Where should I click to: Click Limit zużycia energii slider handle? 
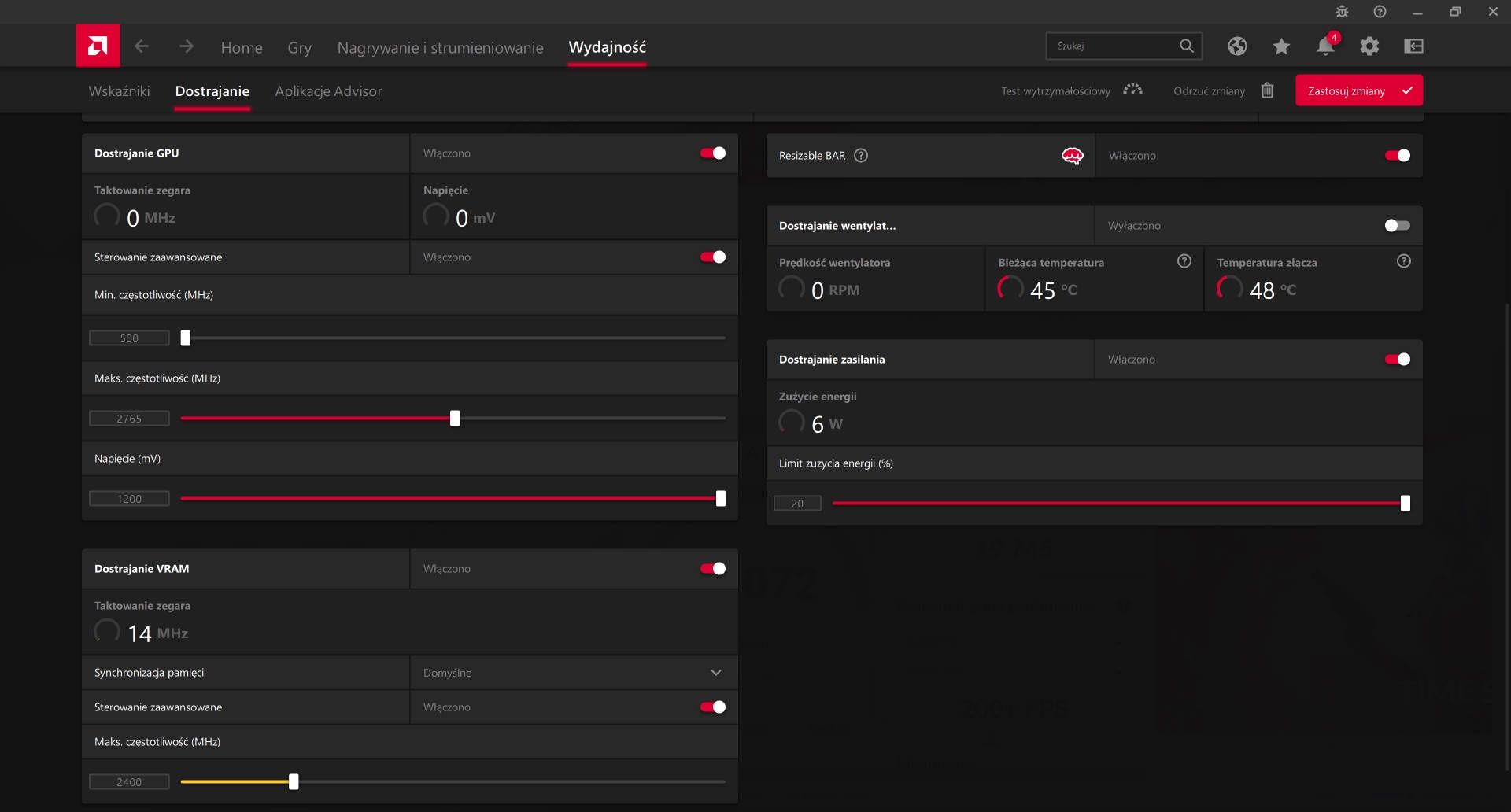1406,504
